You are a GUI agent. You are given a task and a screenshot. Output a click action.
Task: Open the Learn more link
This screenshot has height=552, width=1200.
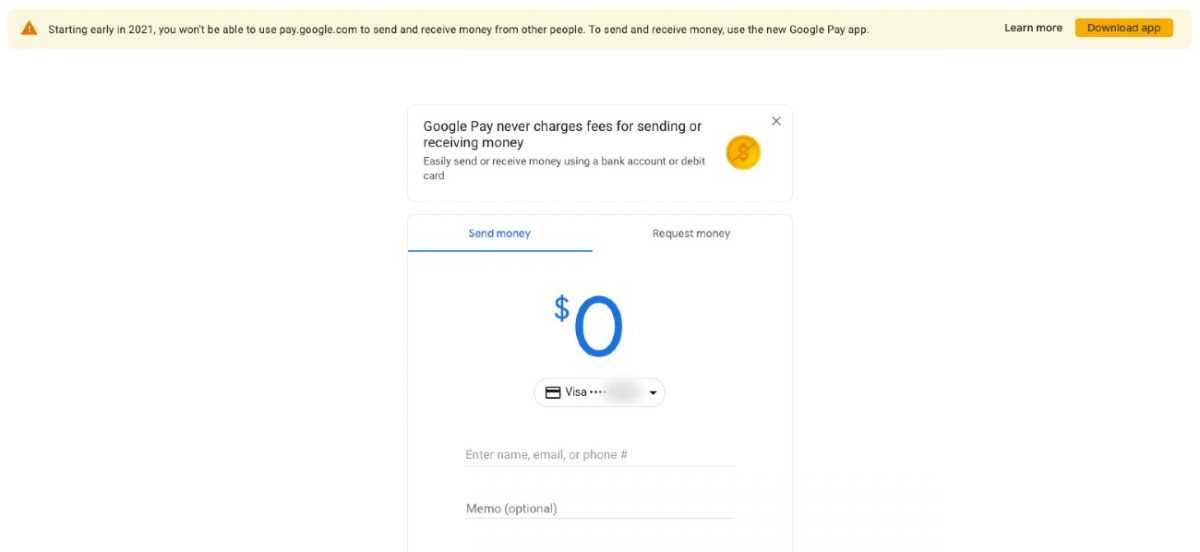tap(1033, 28)
